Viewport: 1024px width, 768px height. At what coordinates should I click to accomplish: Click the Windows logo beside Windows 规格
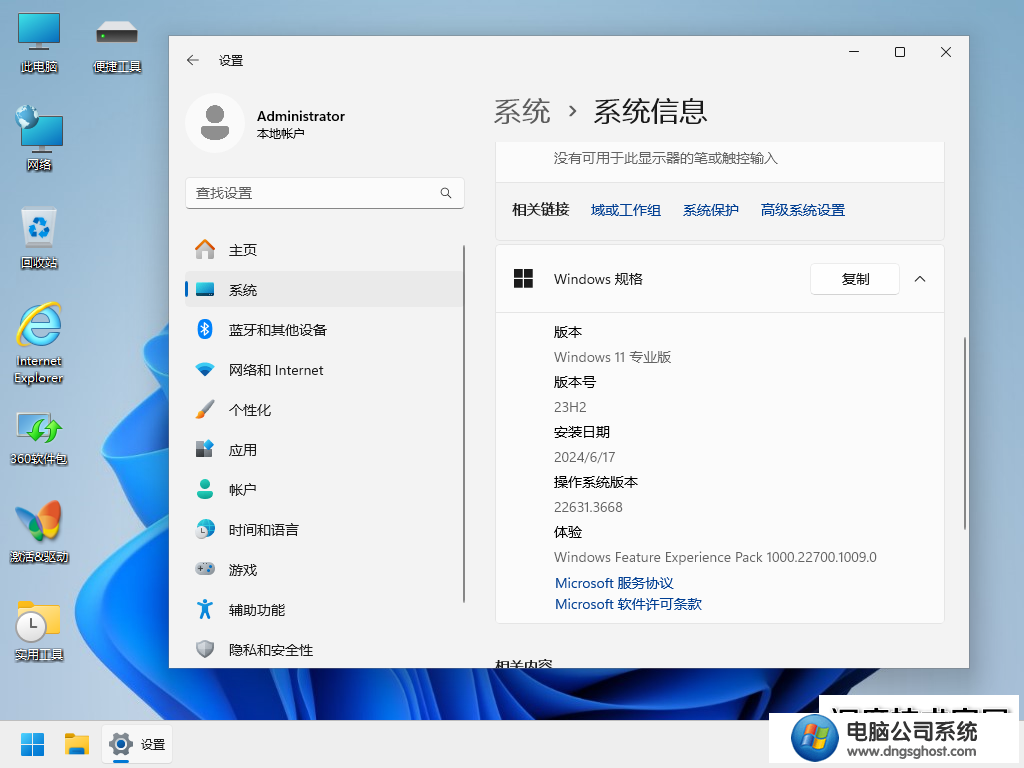[523, 279]
